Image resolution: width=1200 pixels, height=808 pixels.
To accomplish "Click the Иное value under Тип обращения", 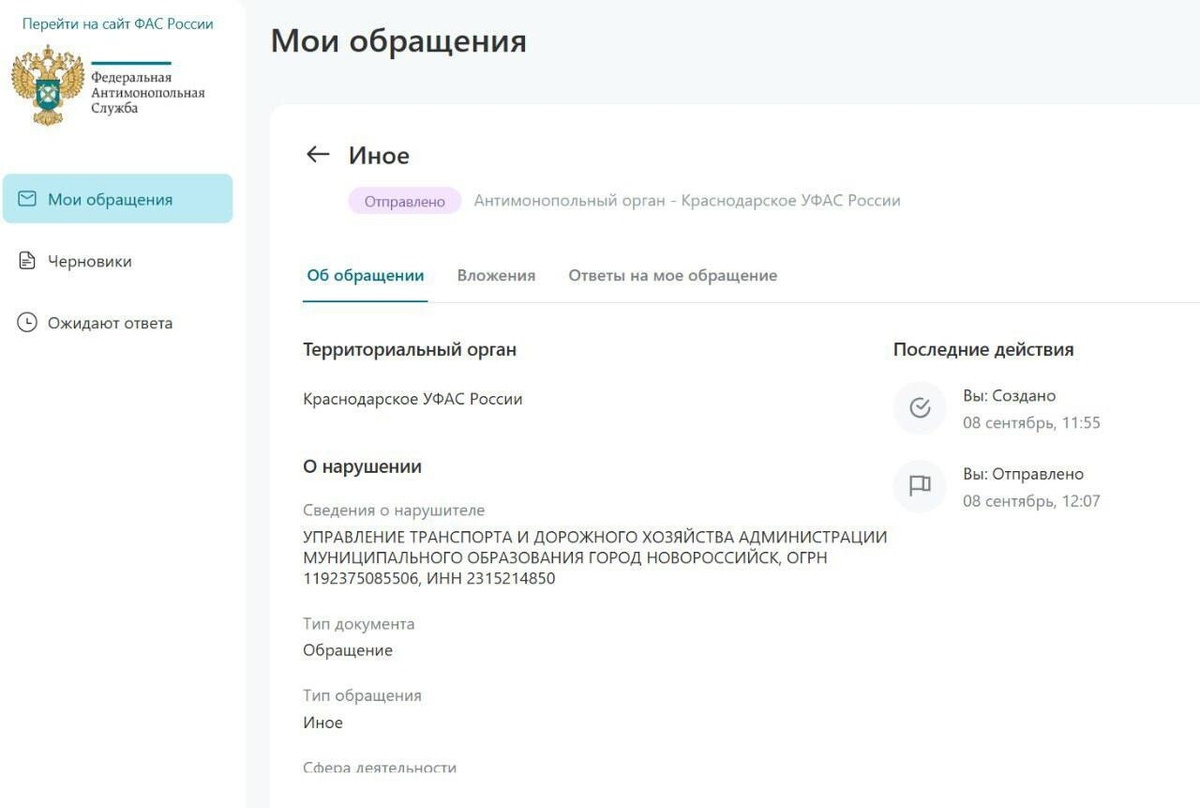I will tap(323, 722).
